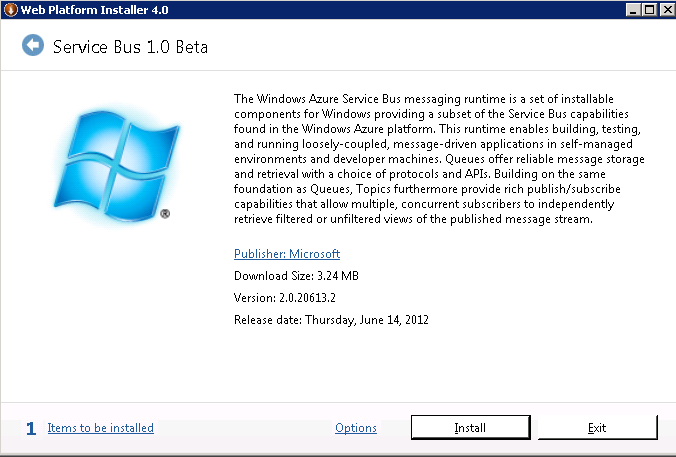Go back using the blue arrow icon
Viewport: 676px width, 457px height.
(x=33, y=45)
